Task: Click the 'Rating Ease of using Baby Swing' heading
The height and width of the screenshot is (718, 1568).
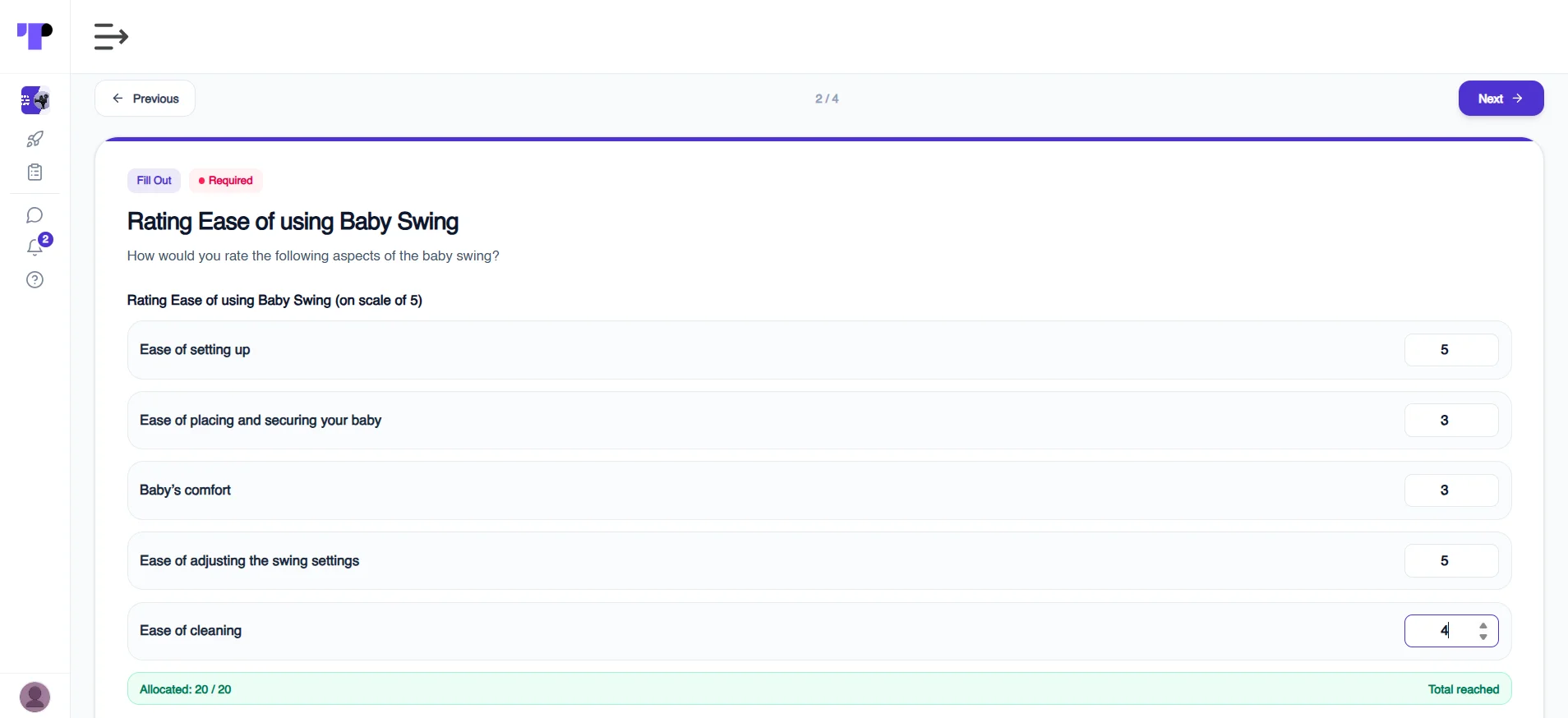Action: coord(293,222)
